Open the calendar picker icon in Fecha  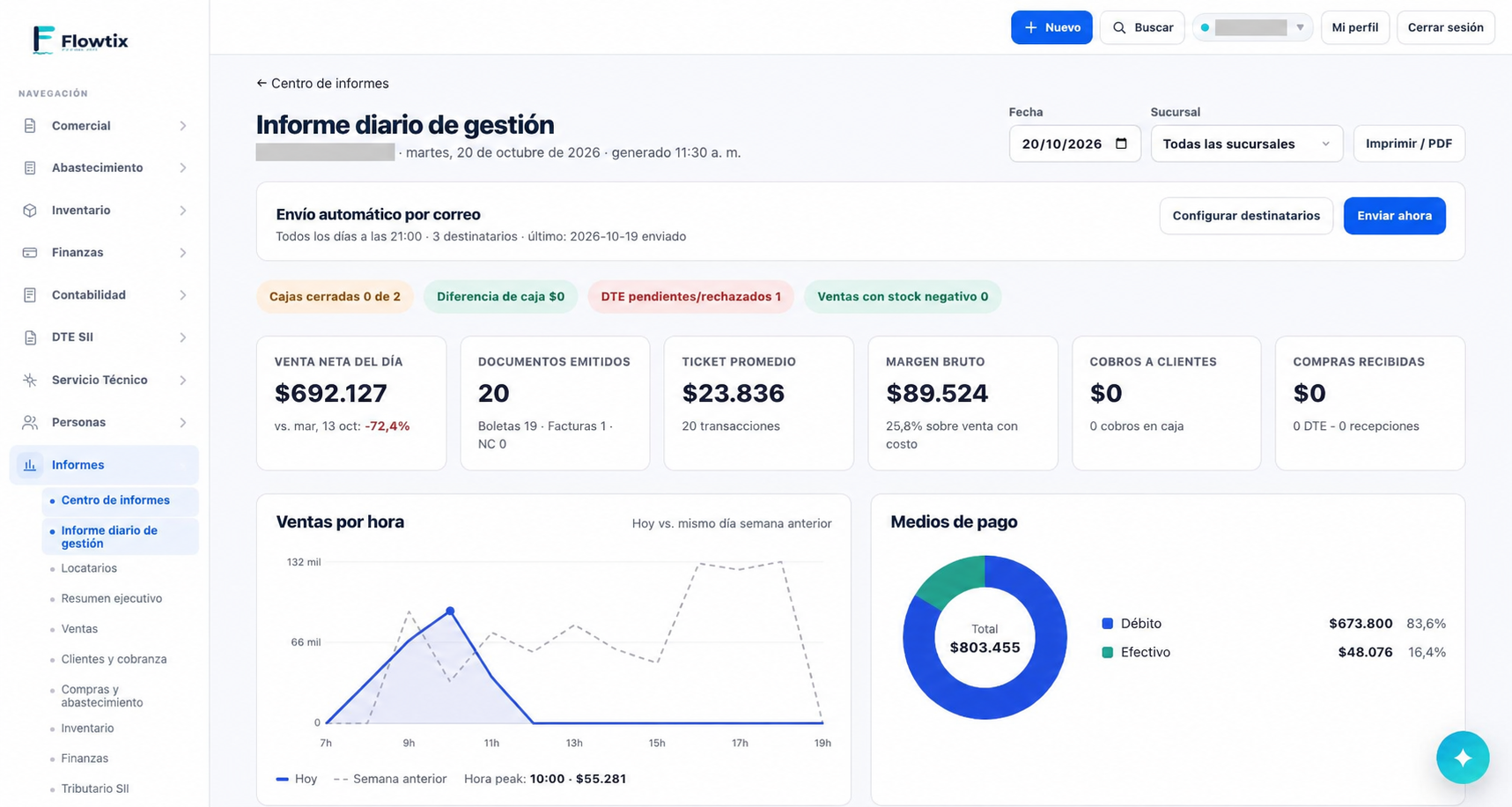(1121, 144)
